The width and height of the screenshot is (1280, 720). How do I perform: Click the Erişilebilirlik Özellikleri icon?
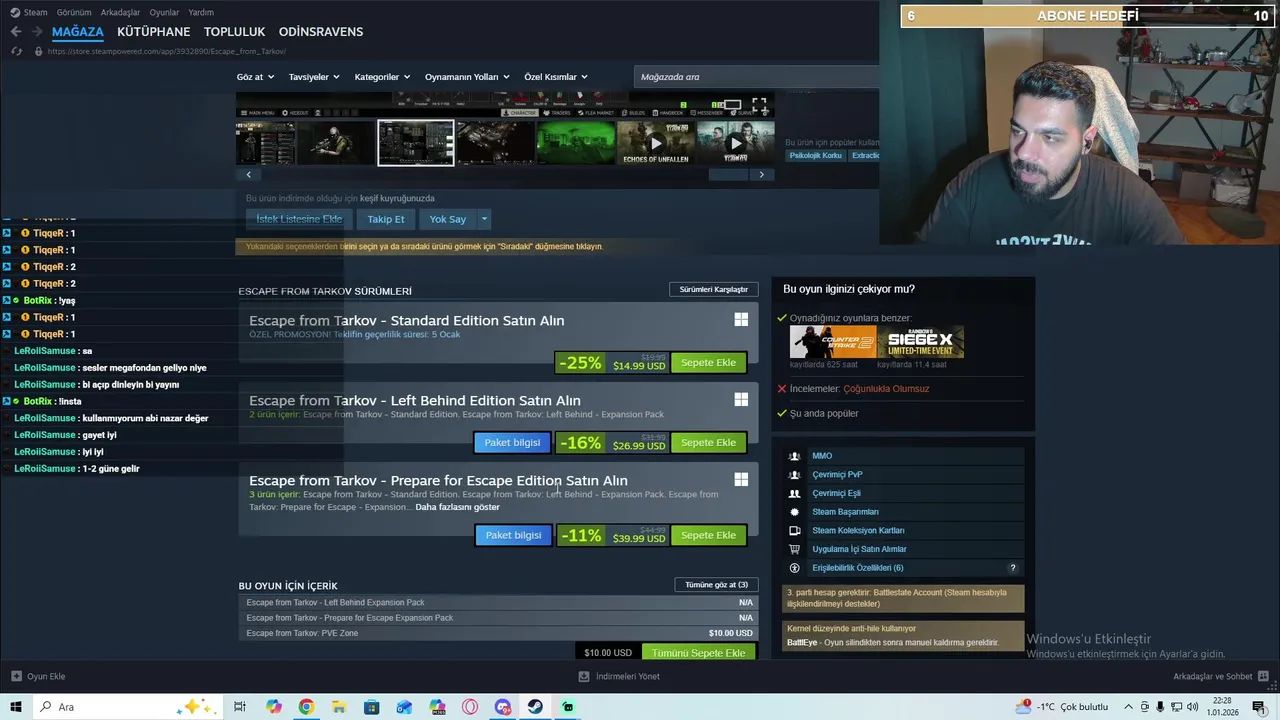(795, 568)
